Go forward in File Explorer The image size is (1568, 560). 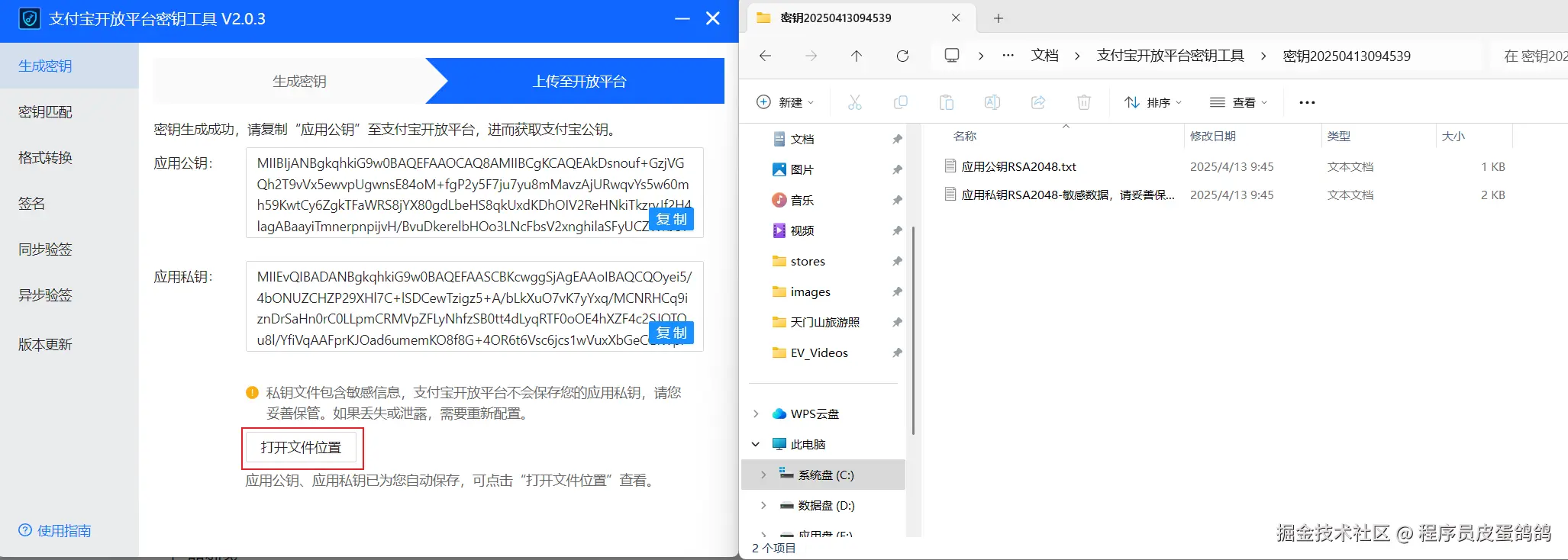(x=811, y=56)
